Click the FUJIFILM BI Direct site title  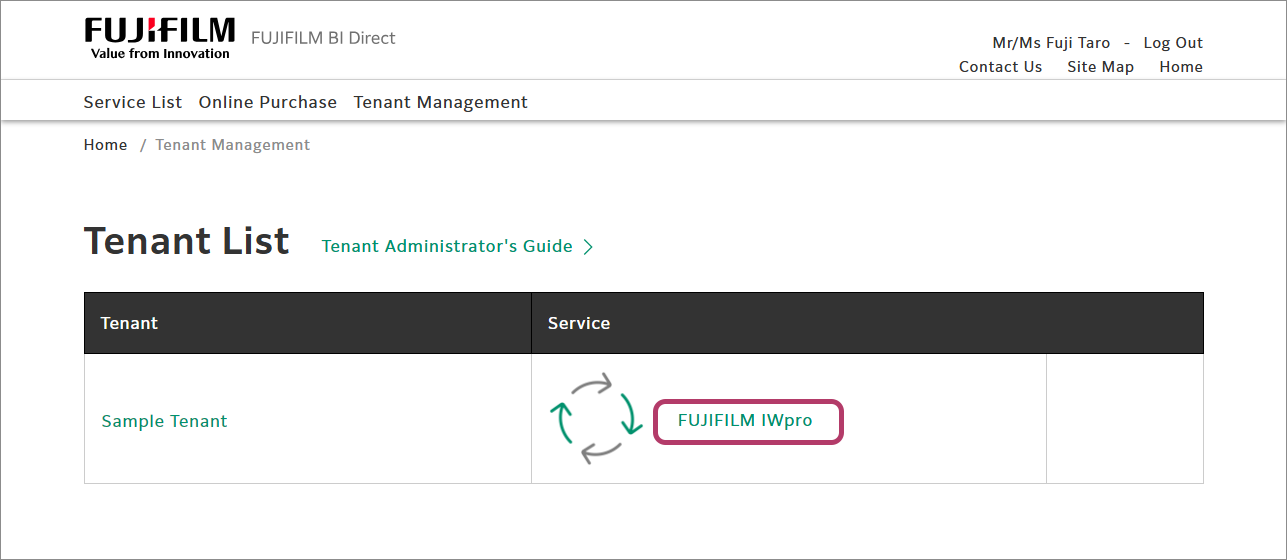tap(323, 38)
